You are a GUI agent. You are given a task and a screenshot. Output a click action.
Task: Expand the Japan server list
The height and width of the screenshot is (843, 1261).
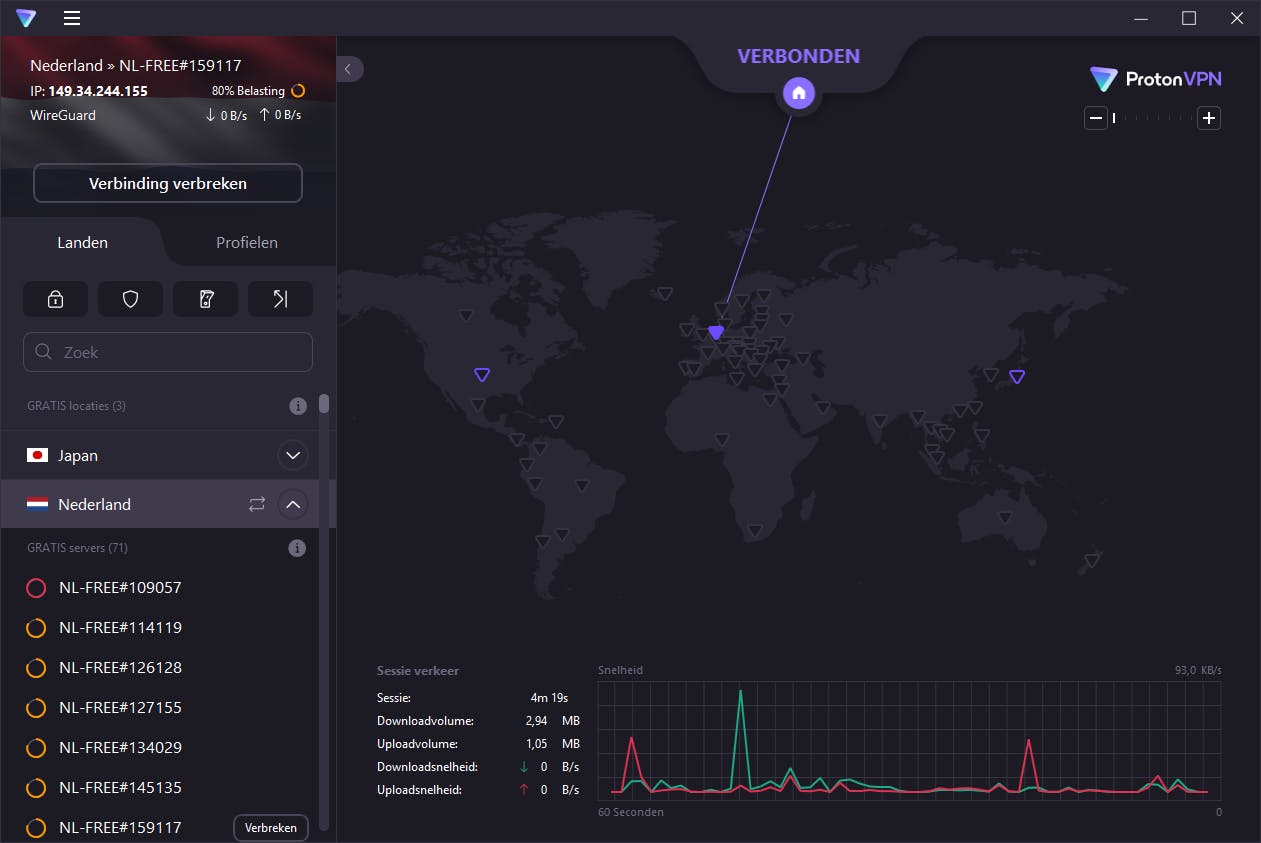pyautogui.click(x=293, y=455)
